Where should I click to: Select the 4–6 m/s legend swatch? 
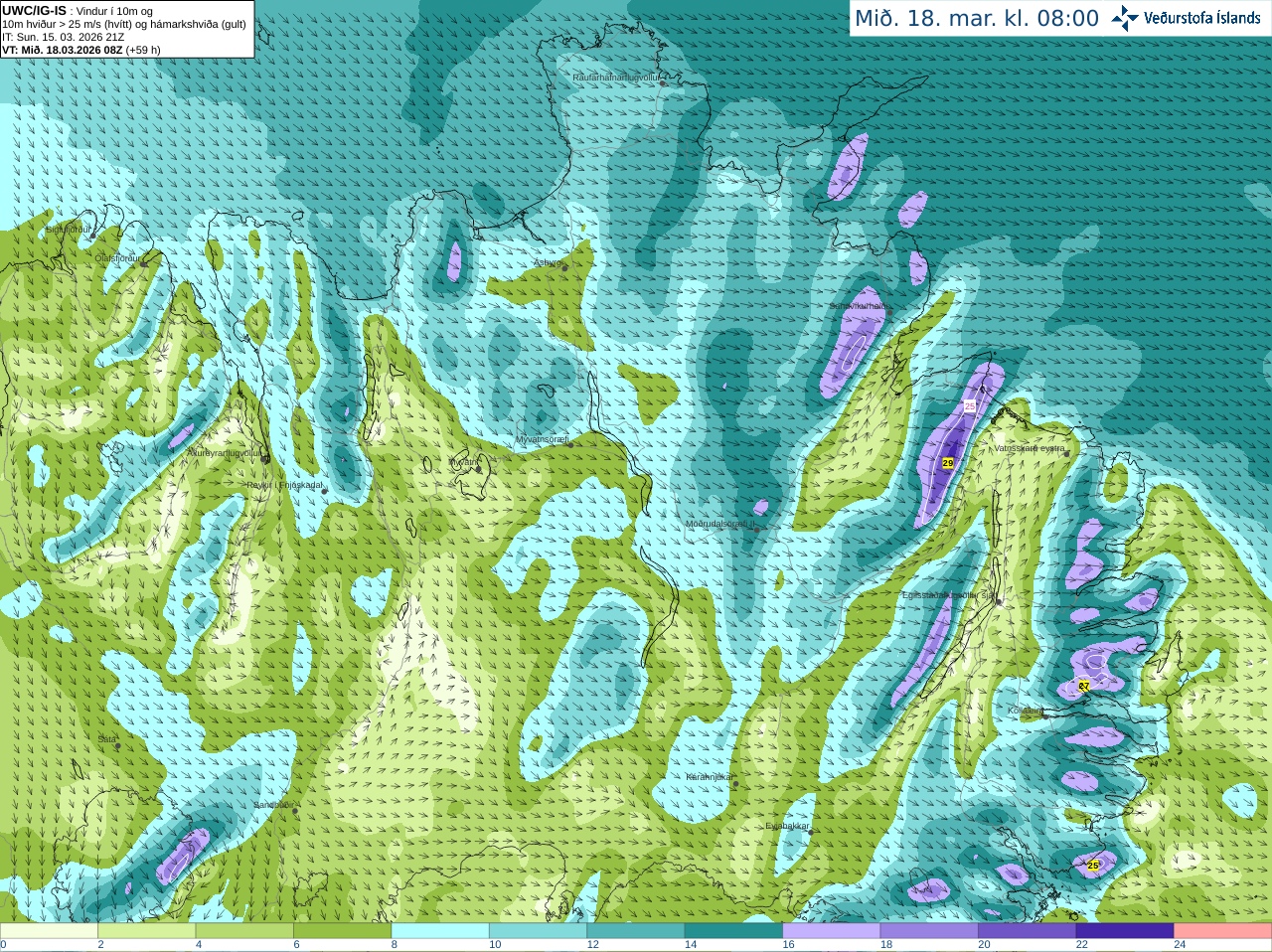[x=244, y=931]
